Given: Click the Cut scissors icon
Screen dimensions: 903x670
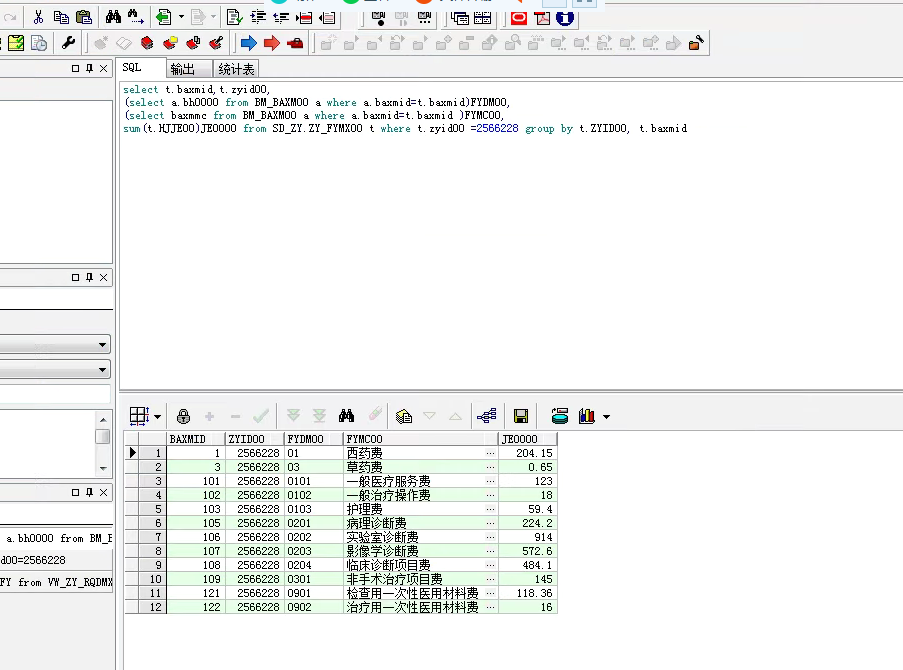Looking at the screenshot, I should 38,17.
